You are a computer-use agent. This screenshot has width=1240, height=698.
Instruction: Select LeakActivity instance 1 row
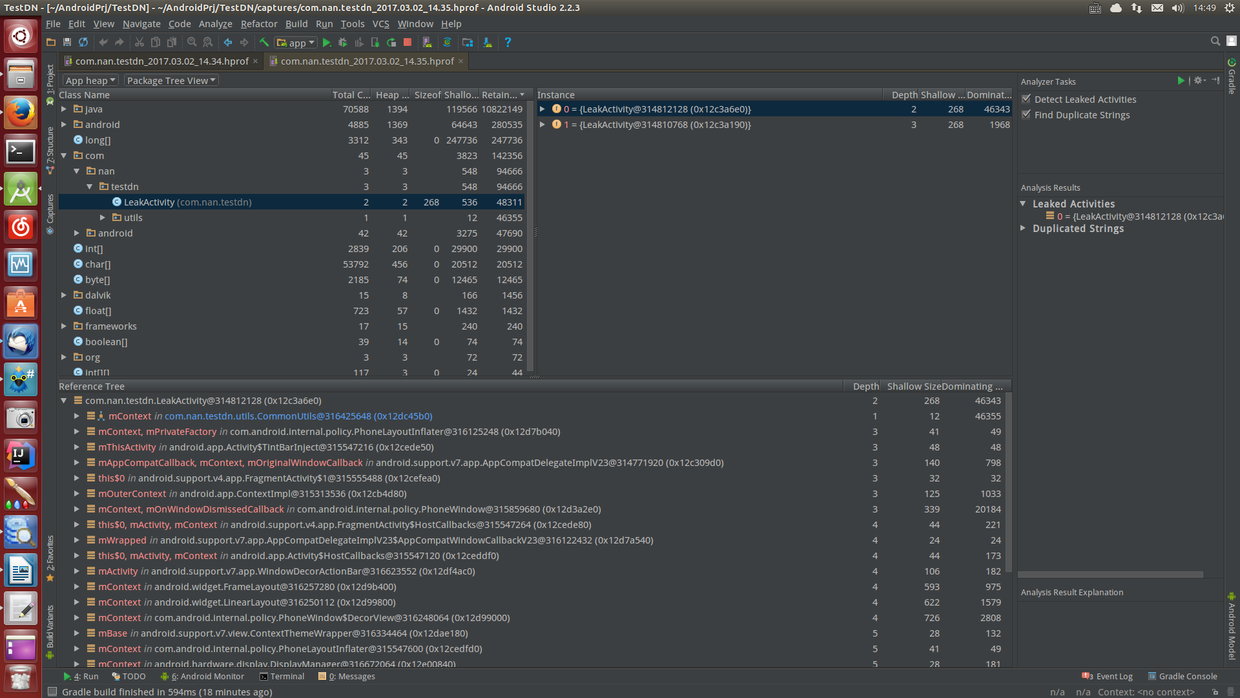(665, 125)
